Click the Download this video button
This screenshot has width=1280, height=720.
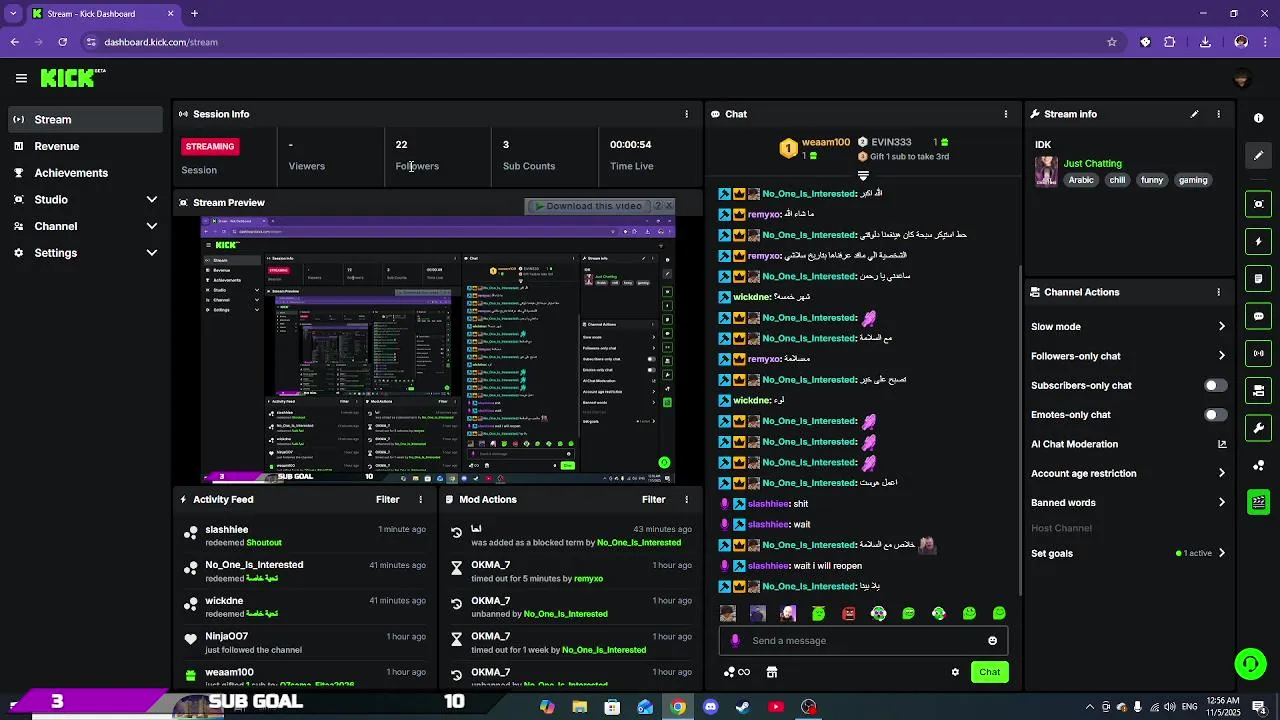click(x=589, y=206)
